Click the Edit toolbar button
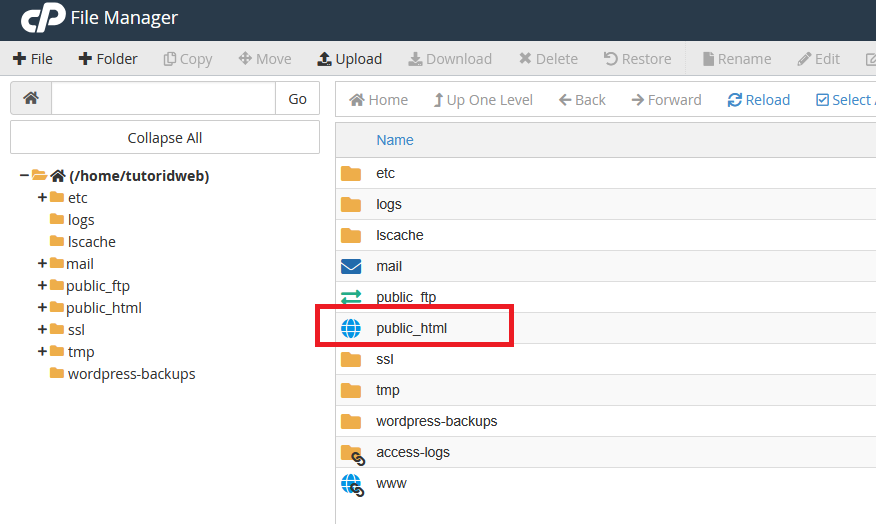The image size is (876, 524). tap(818, 59)
